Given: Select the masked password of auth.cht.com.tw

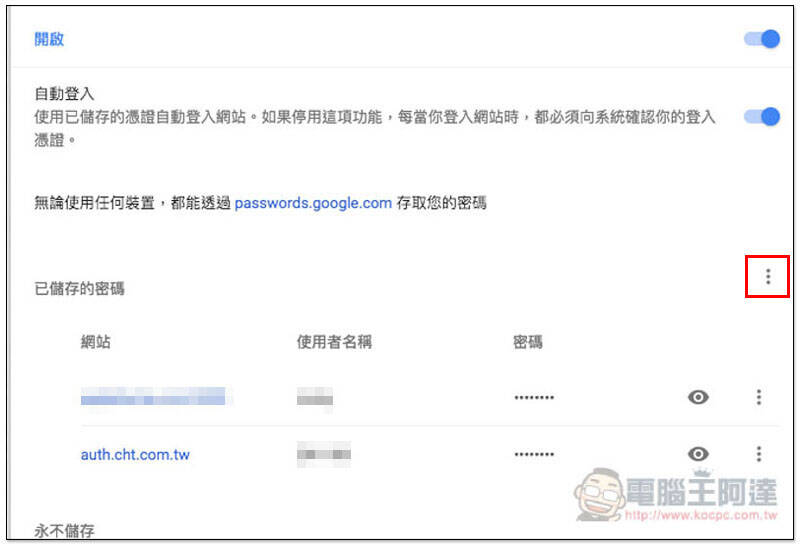Looking at the screenshot, I should tap(534, 454).
